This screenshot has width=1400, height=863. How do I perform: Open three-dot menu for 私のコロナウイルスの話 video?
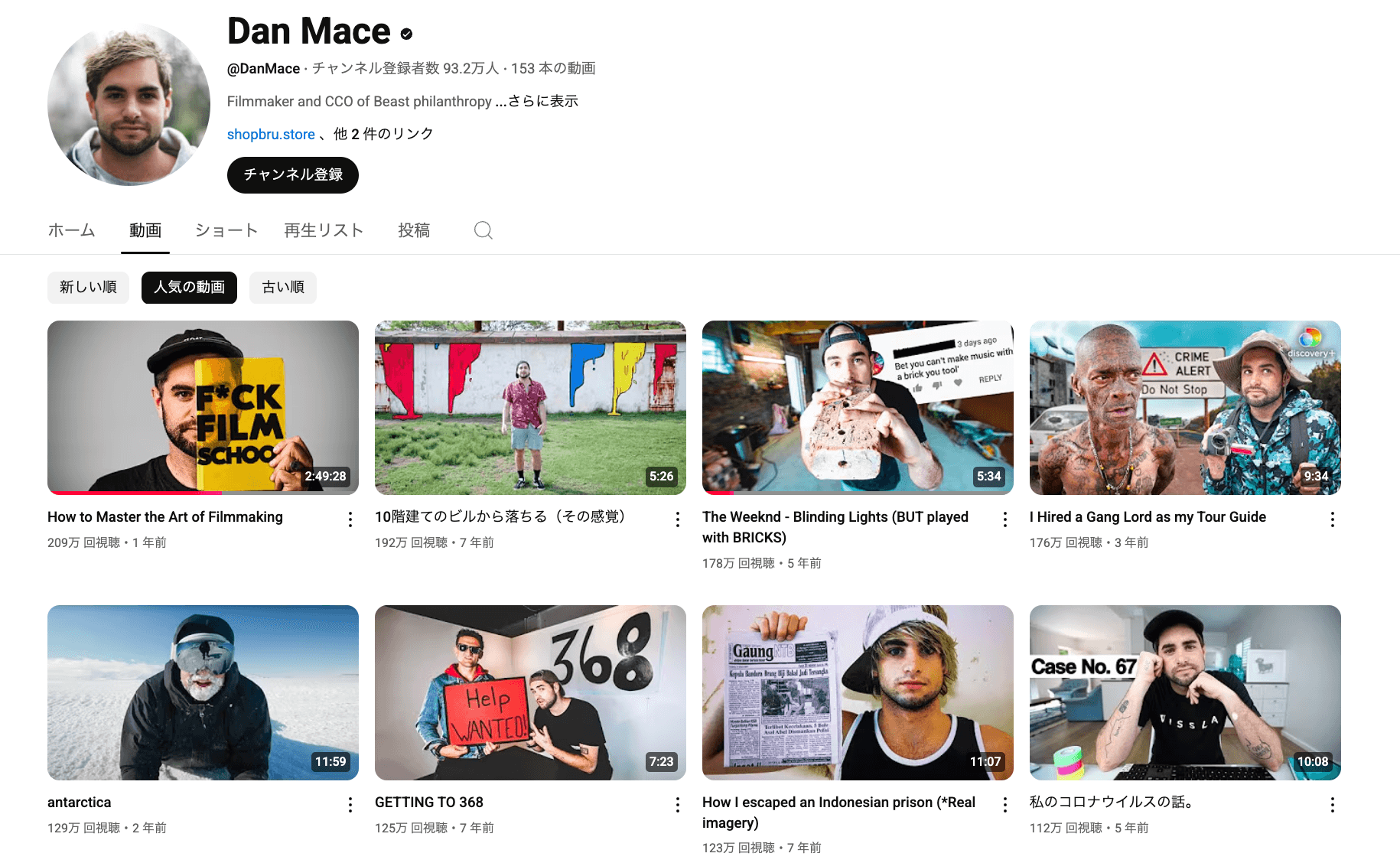1333,805
